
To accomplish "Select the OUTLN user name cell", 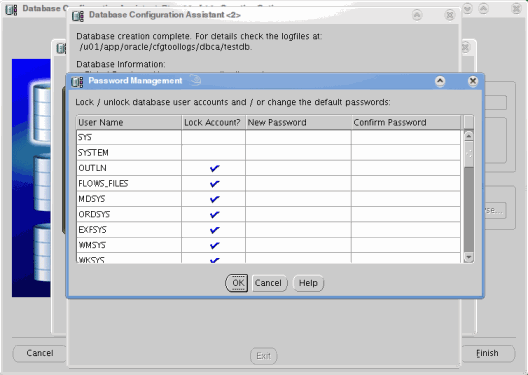I will click(129, 168).
